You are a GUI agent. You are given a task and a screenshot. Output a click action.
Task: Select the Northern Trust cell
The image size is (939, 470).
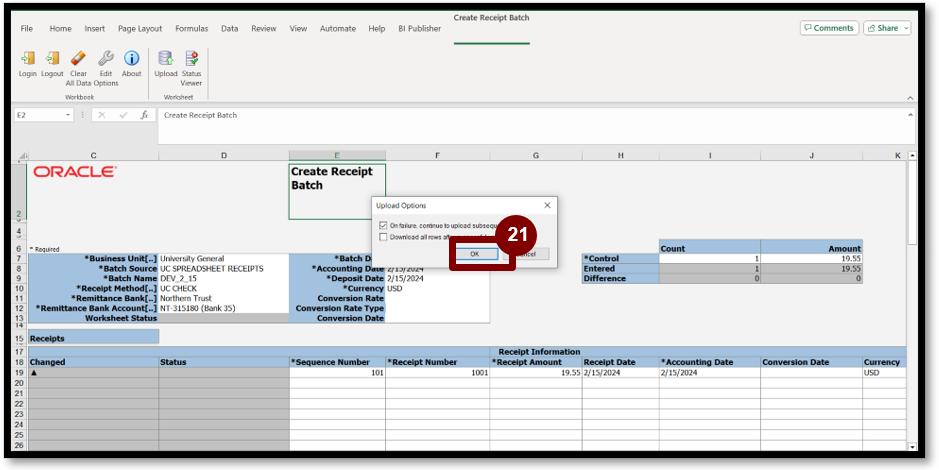coord(224,298)
